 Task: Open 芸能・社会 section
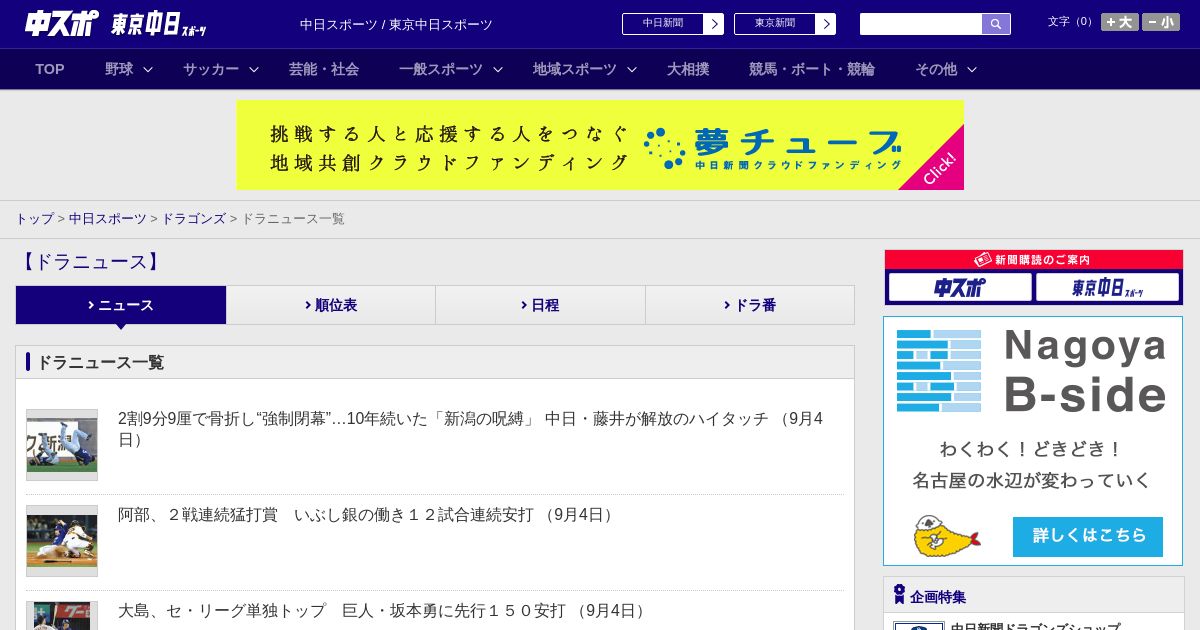click(x=324, y=69)
